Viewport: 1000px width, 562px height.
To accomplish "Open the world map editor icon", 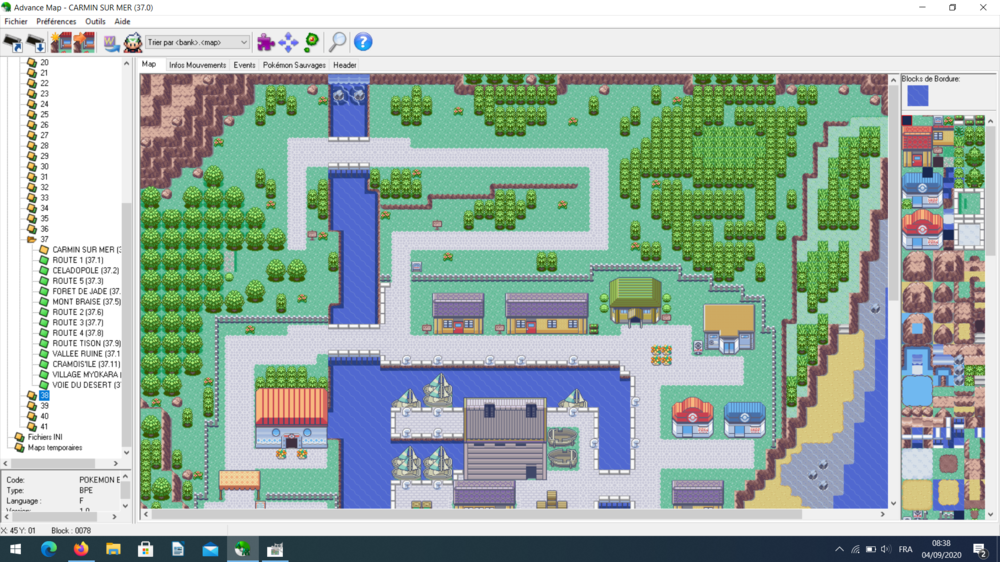I will pos(110,42).
